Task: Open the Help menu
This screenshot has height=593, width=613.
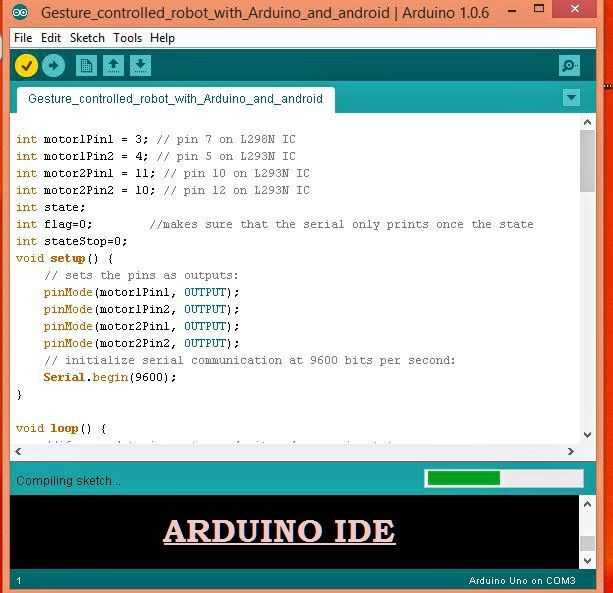Action: point(162,38)
